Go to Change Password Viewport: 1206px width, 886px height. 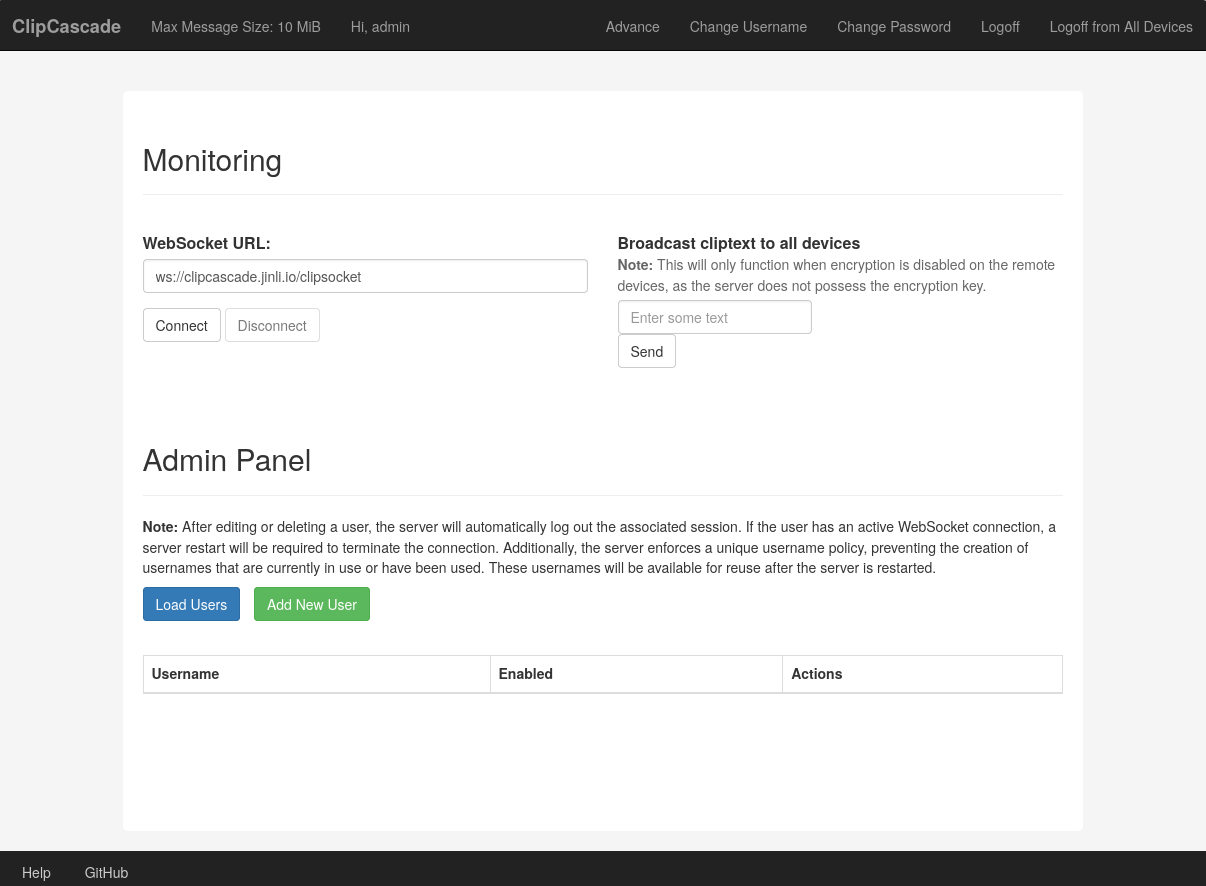pos(894,27)
